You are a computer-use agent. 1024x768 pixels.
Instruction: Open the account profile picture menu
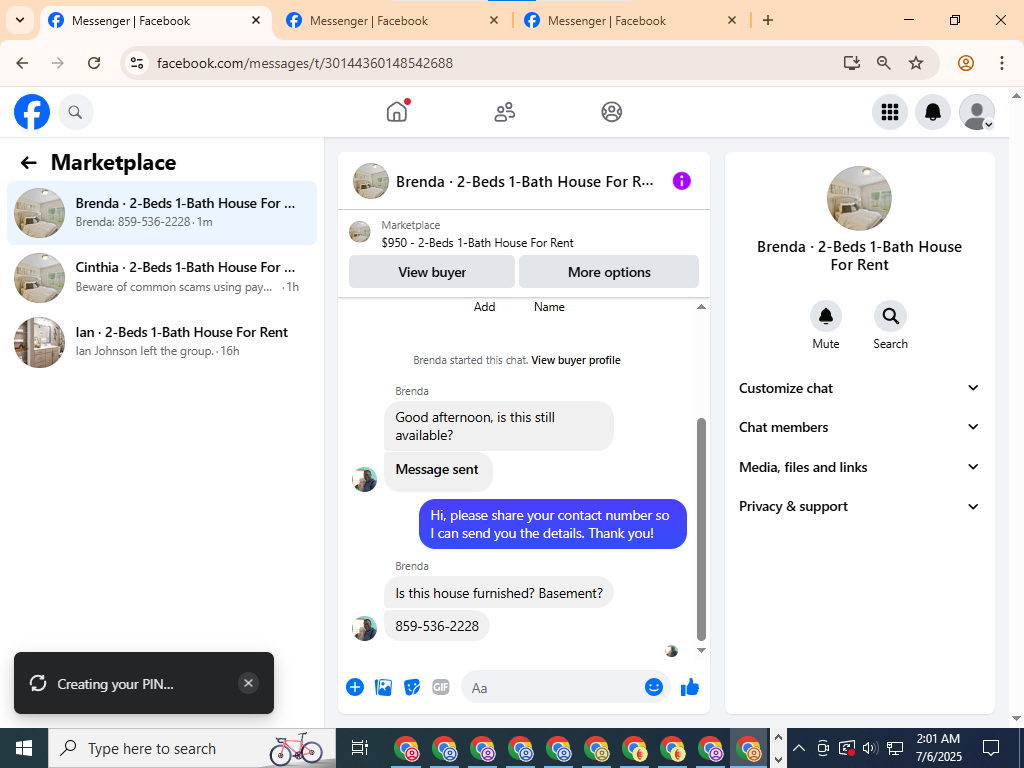976,112
